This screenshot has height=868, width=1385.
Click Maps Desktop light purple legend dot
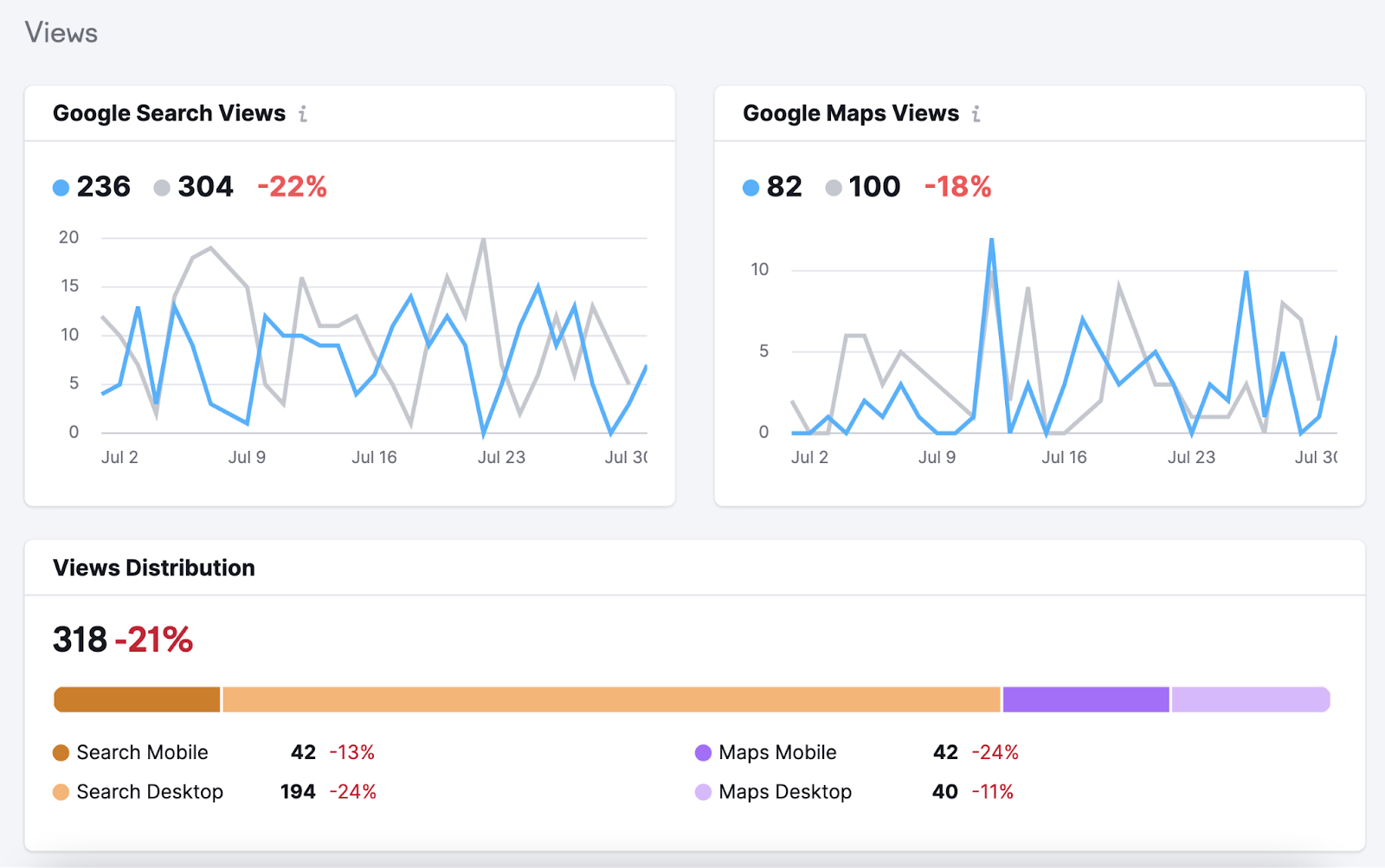click(703, 792)
